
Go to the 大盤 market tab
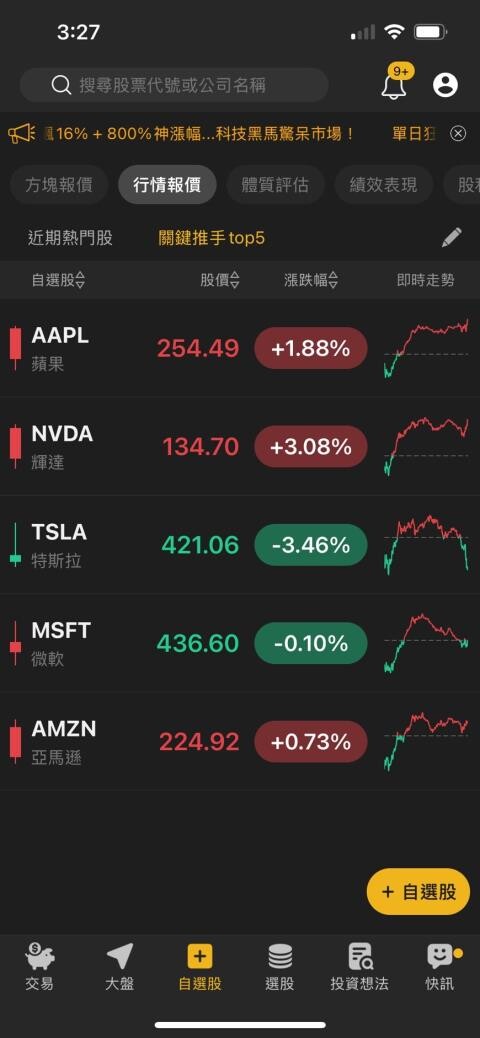tap(120, 967)
